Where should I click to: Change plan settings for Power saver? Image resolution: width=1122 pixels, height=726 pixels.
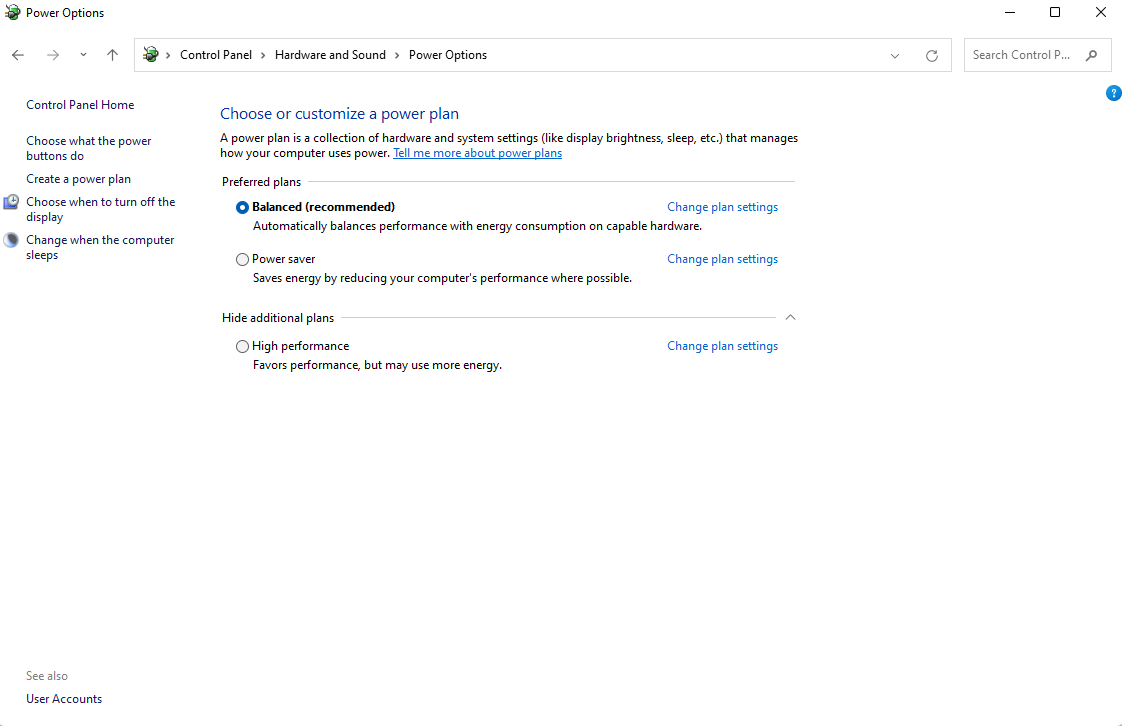click(722, 259)
